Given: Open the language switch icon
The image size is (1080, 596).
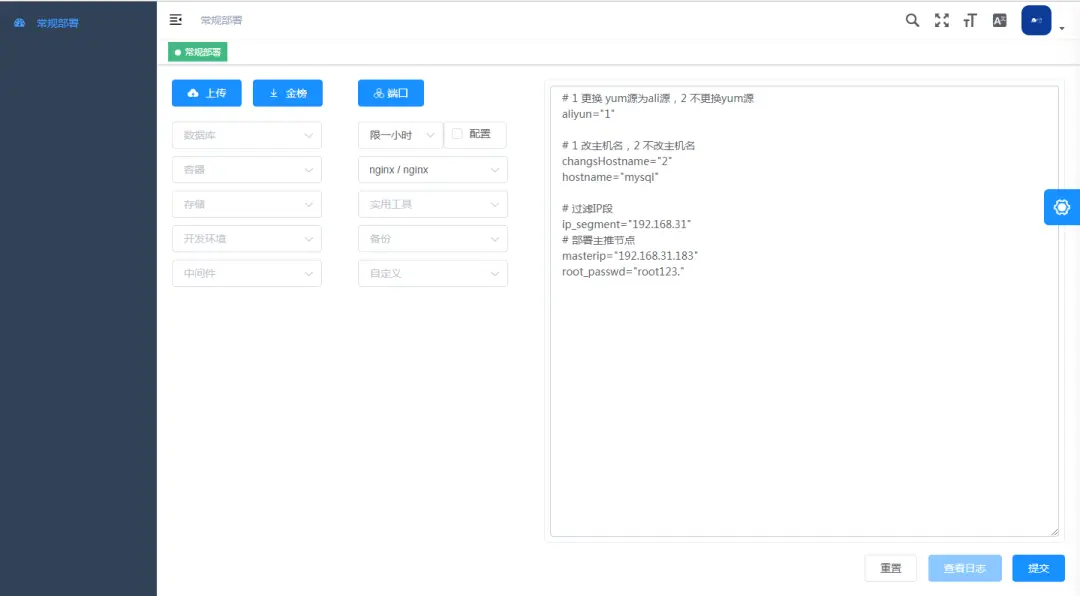Looking at the screenshot, I should click(999, 21).
